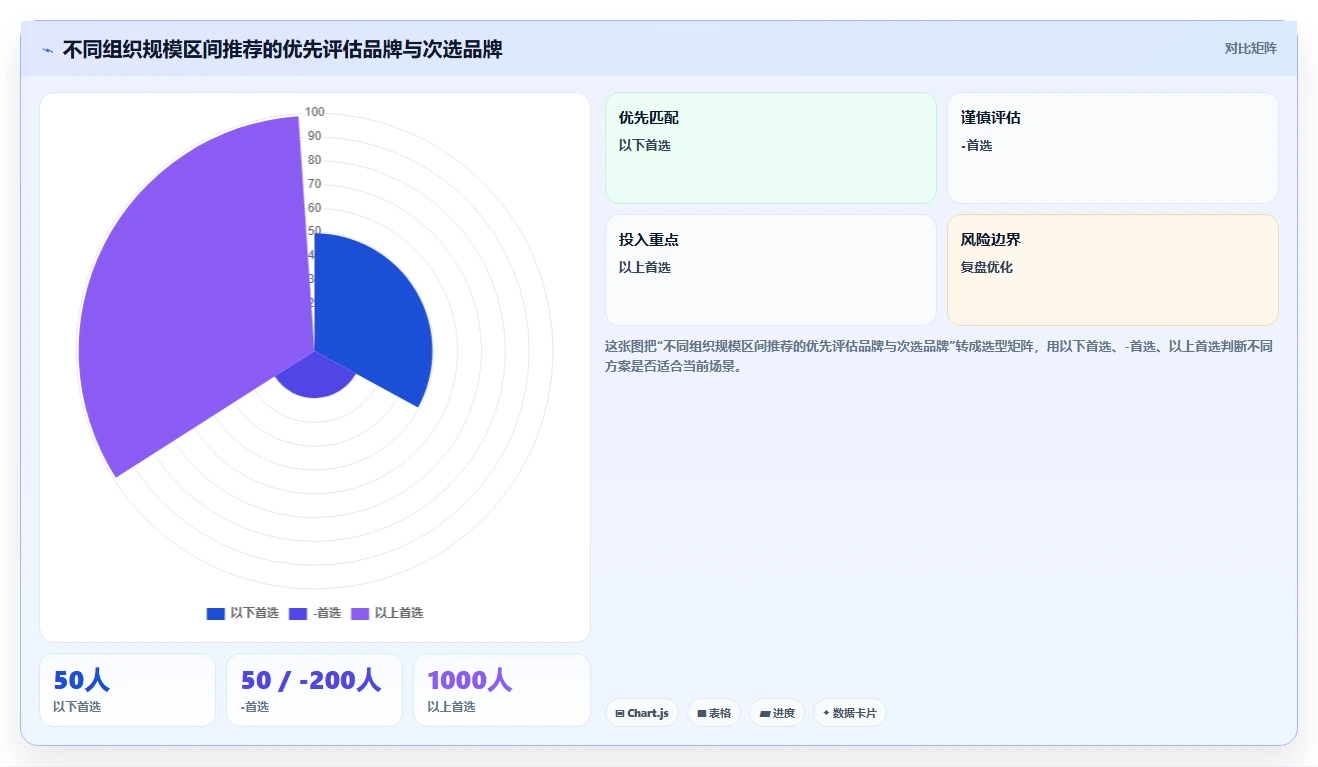The height and width of the screenshot is (767, 1318).
Task: Click the 对比矩阵 label in header
Action: click(x=1250, y=48)
